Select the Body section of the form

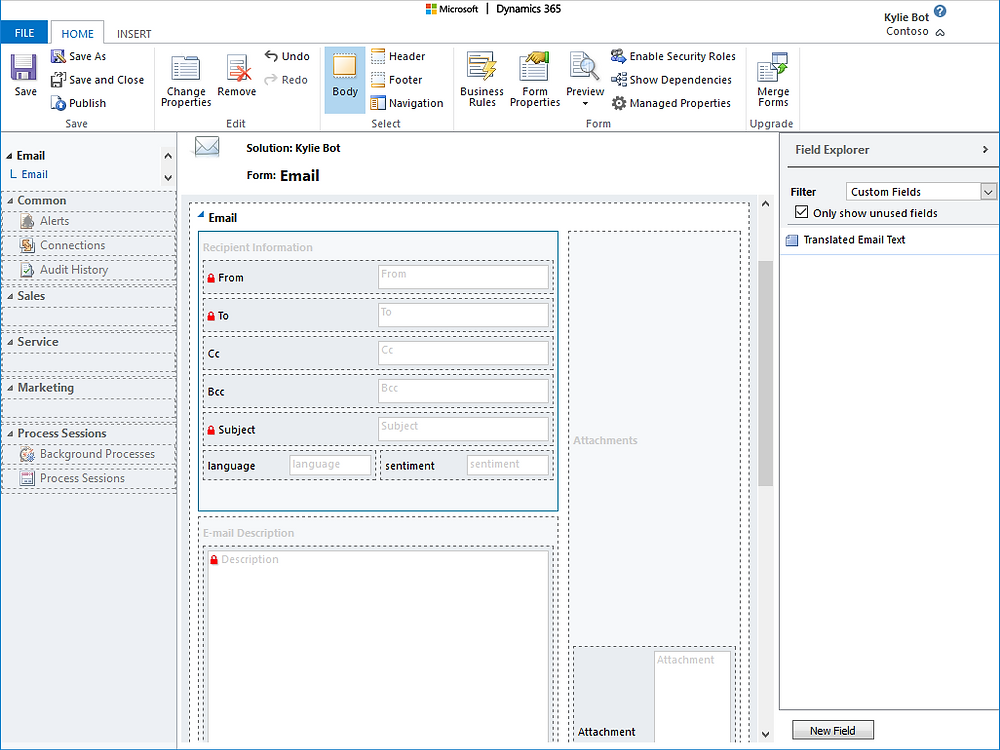[345, 79]
